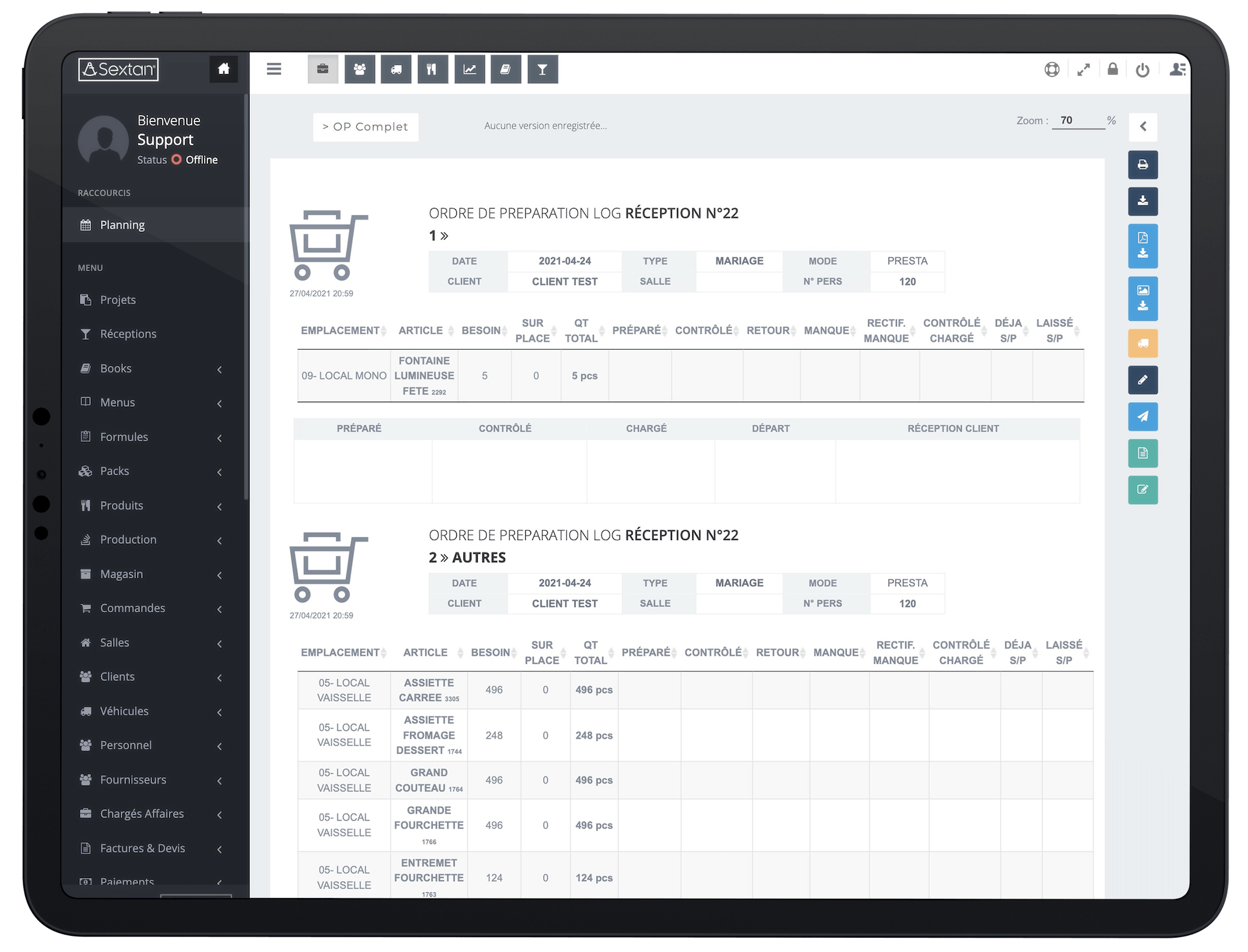Open the statistics chart toolbar icon
This screenshot has height=952, width=1248.
(x=469, y=69)
